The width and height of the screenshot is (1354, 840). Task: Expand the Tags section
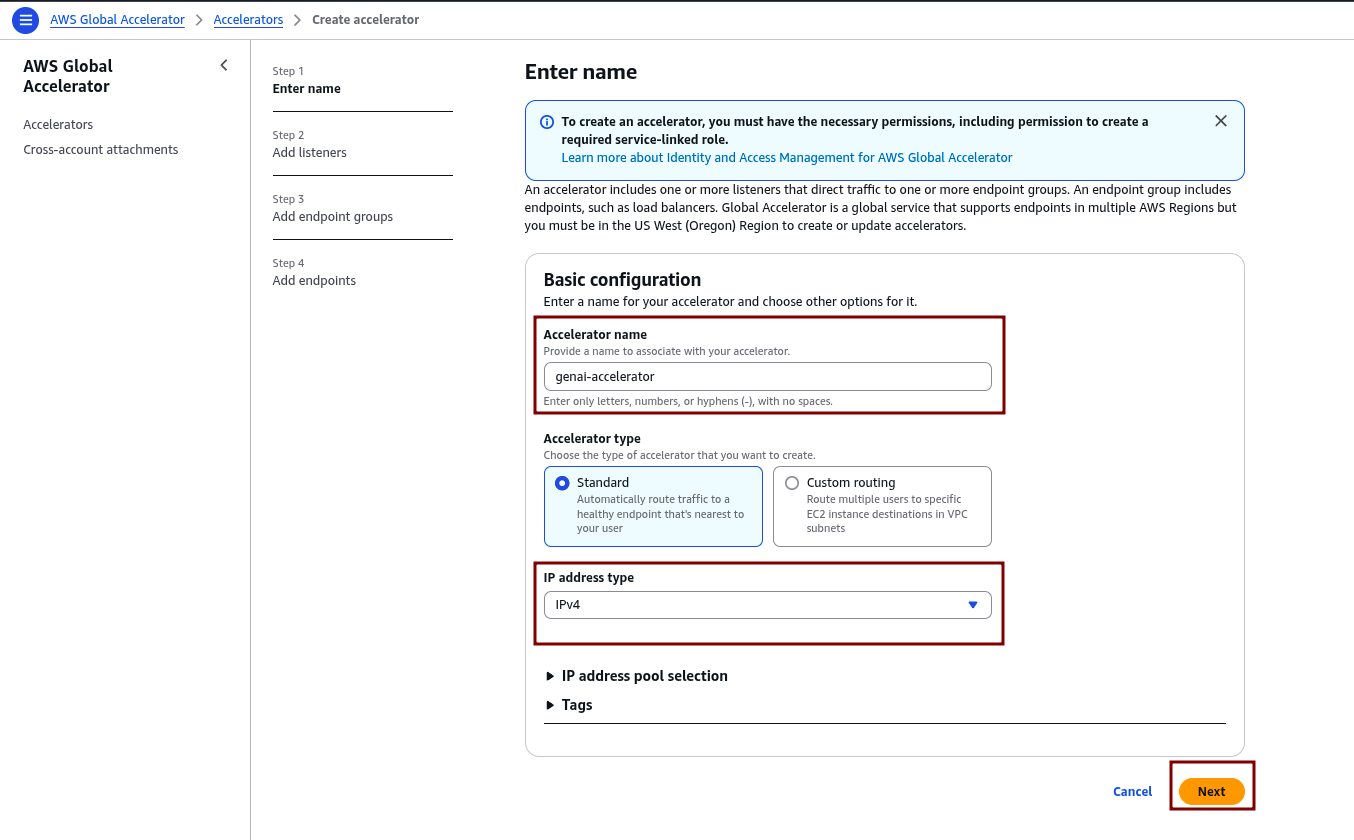(576, 705)
